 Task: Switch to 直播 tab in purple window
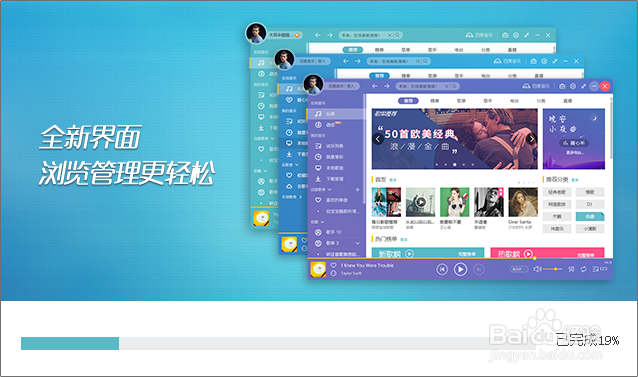tap(568, 101)
